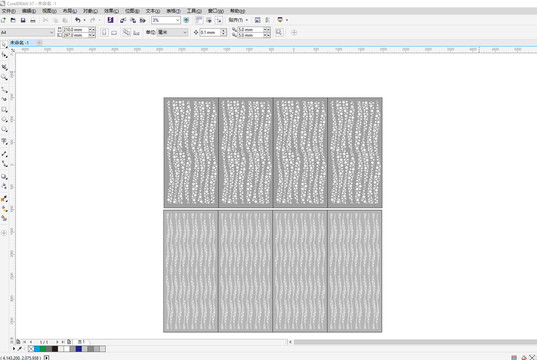Add page icon after page counter

click(x=69, y=342)
